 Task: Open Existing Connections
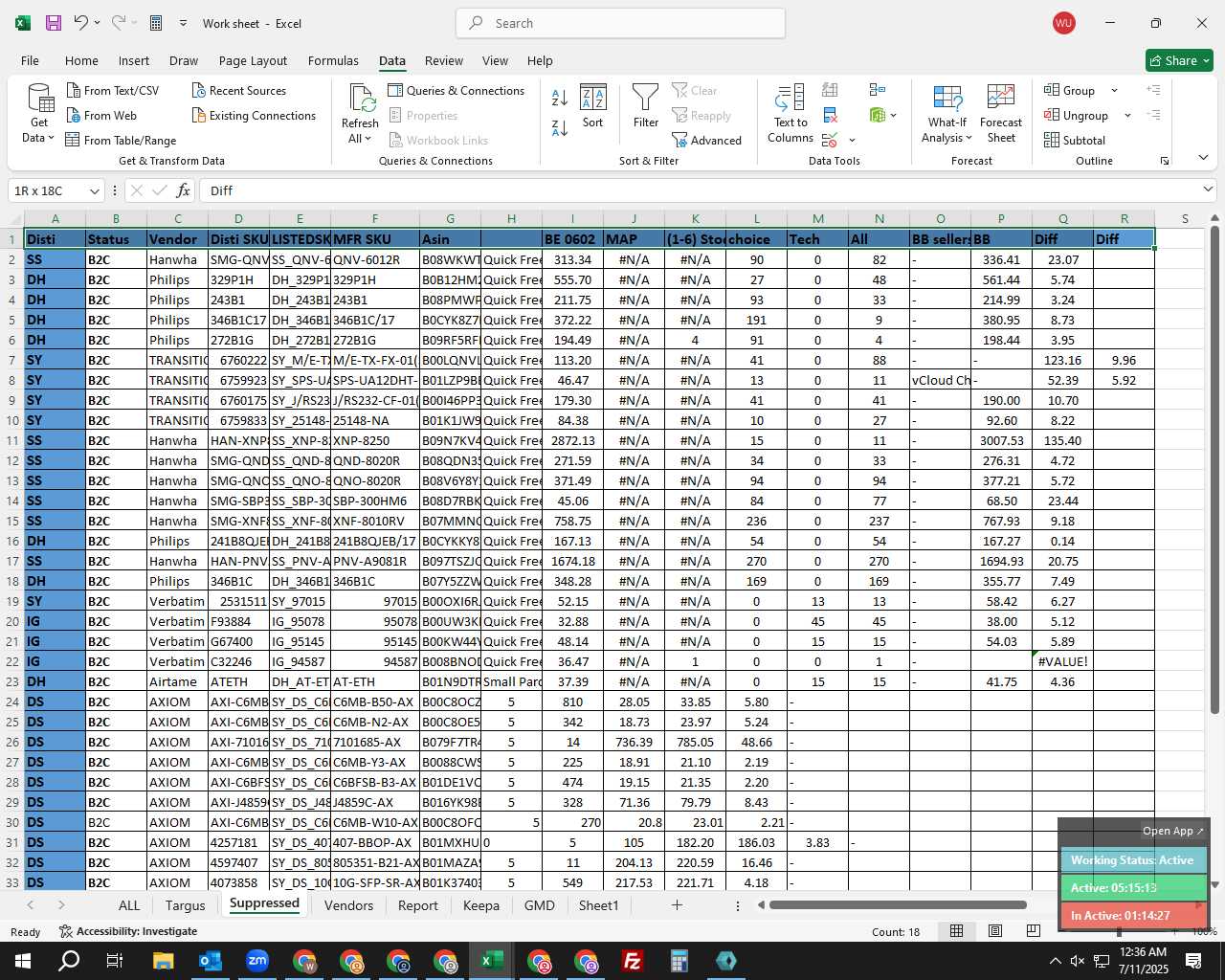coord(254,115)
